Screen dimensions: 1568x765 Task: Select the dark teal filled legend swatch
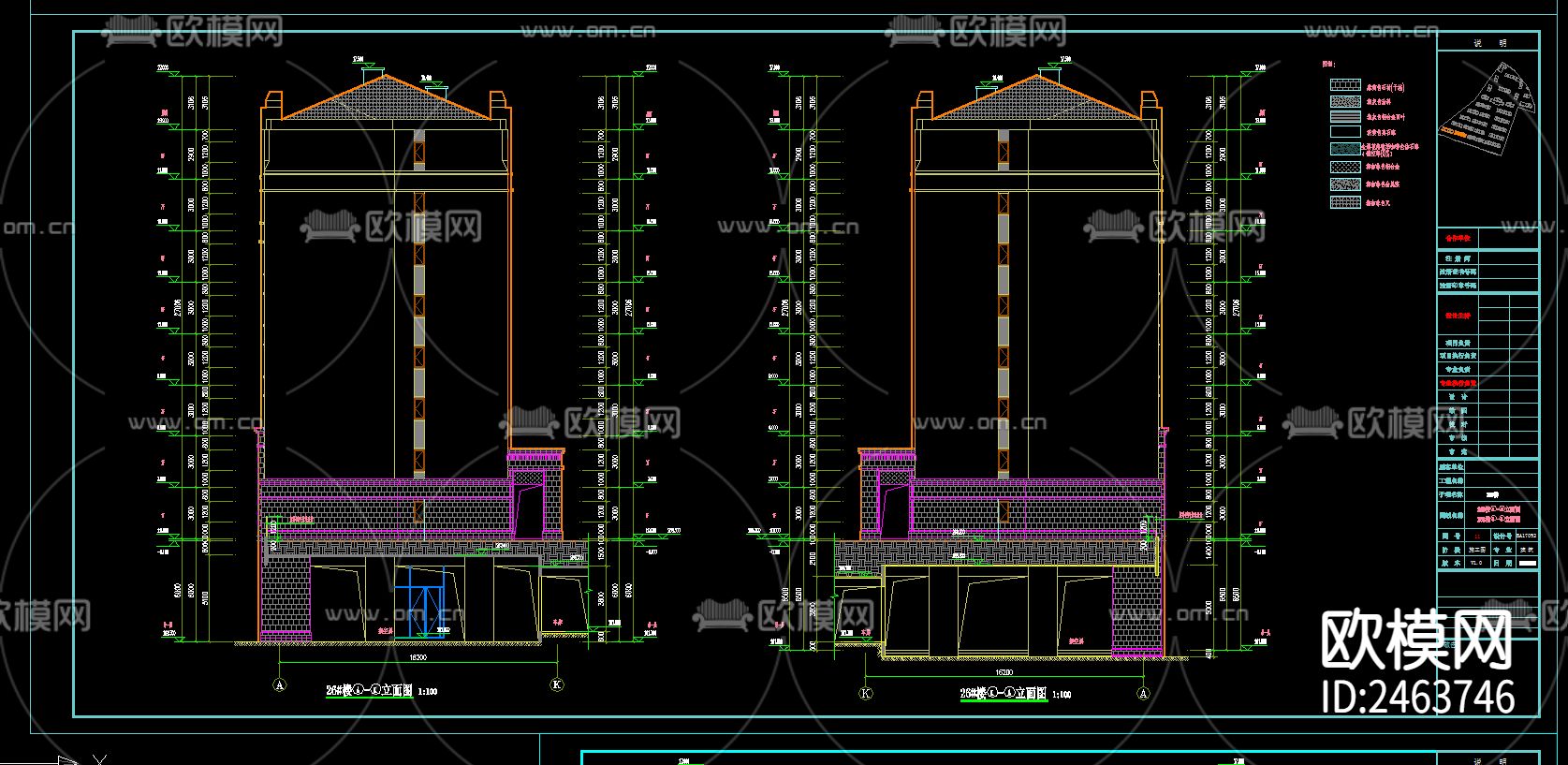coord(1345,149)
